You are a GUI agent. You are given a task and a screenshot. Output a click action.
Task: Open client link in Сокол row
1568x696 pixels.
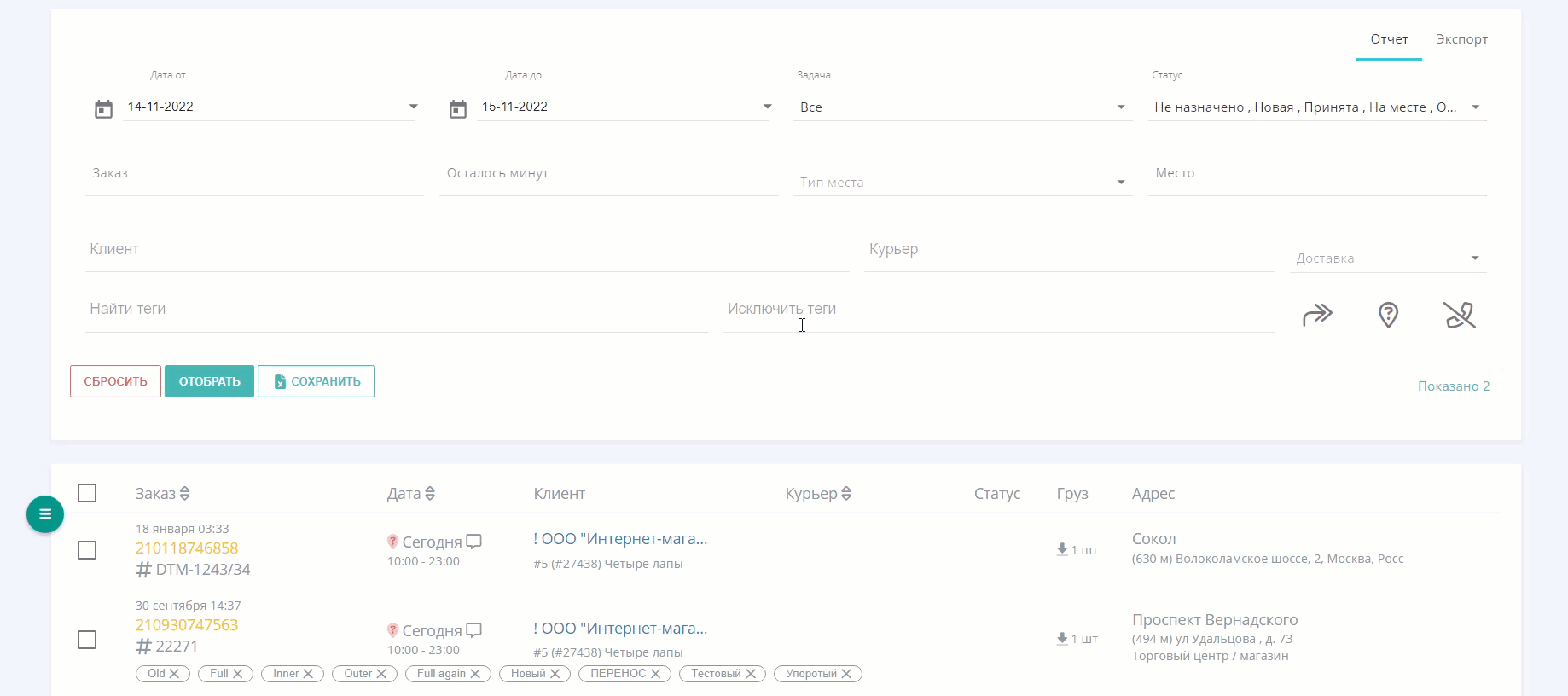tap(620, 539)
